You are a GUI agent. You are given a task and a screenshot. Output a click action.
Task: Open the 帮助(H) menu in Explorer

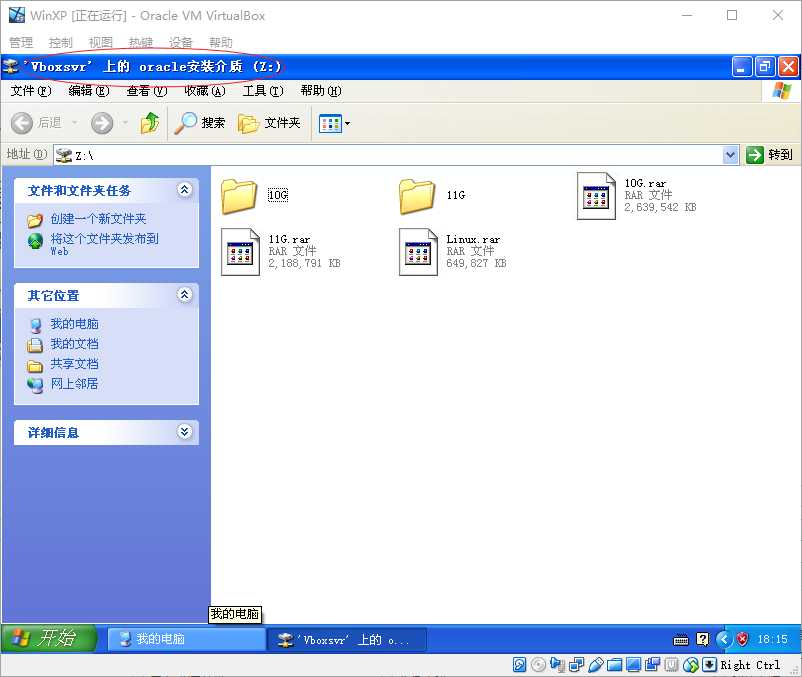321,91
